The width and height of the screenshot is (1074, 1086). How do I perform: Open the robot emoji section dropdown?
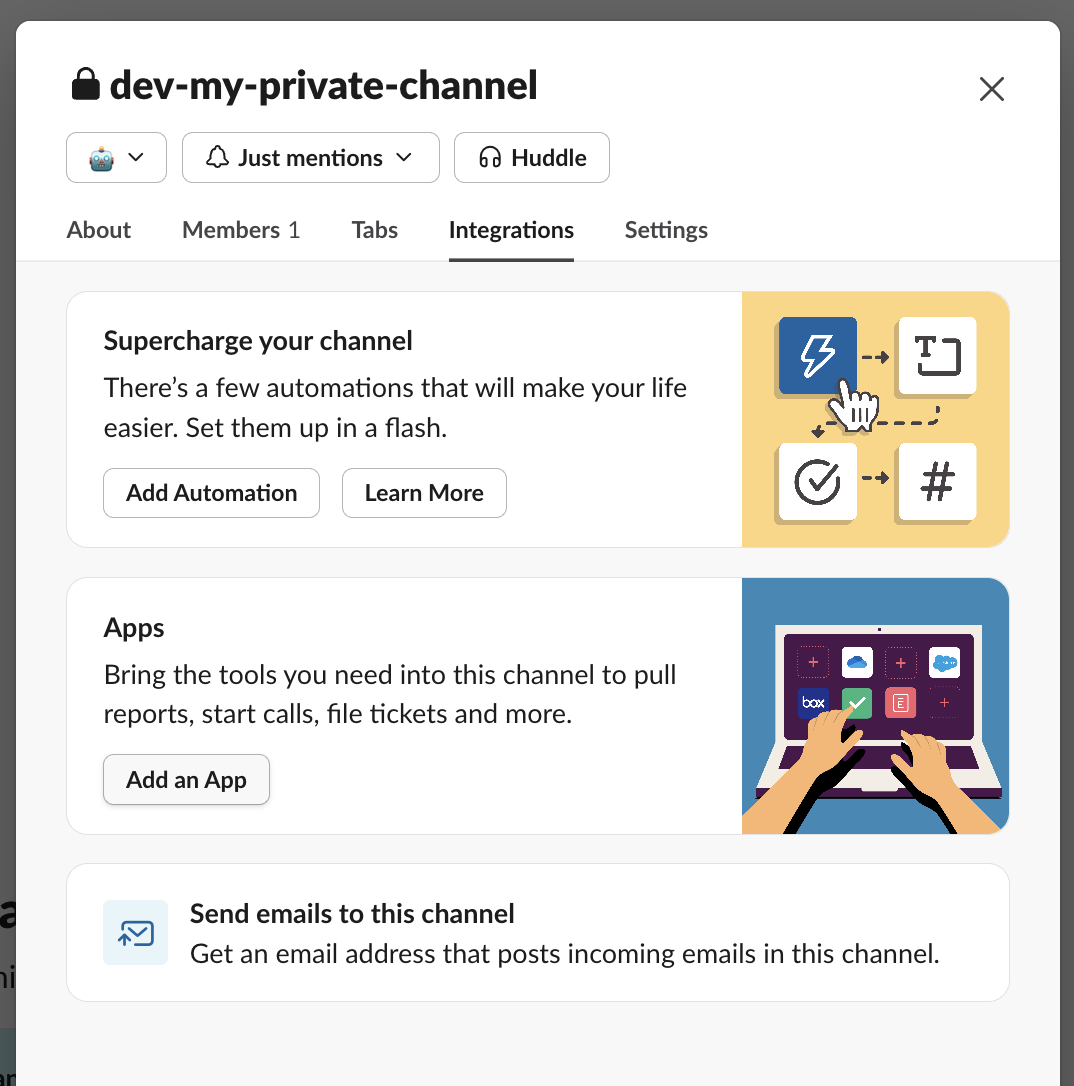click(x=116, y=158)
